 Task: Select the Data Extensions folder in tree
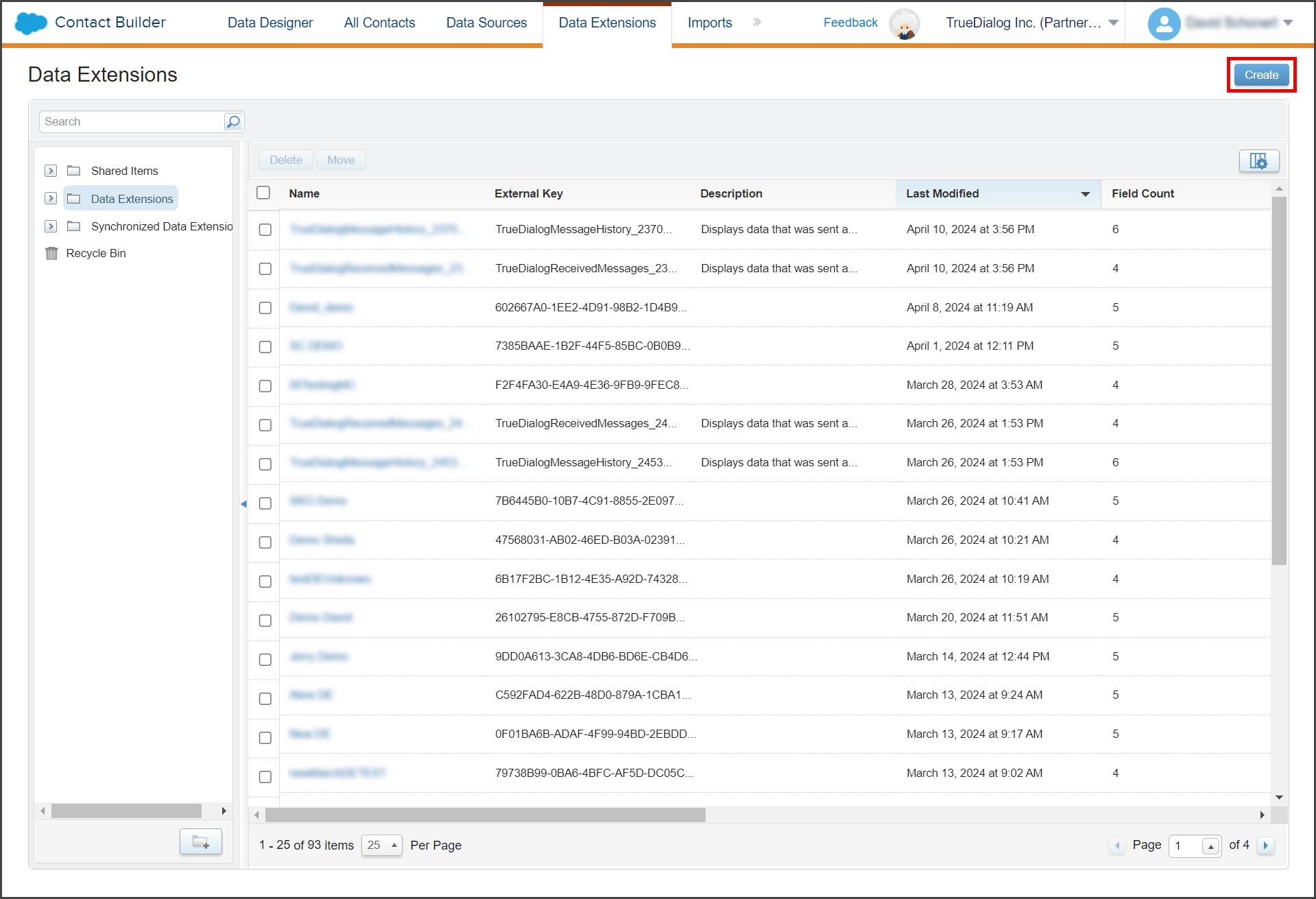(121, 198)
